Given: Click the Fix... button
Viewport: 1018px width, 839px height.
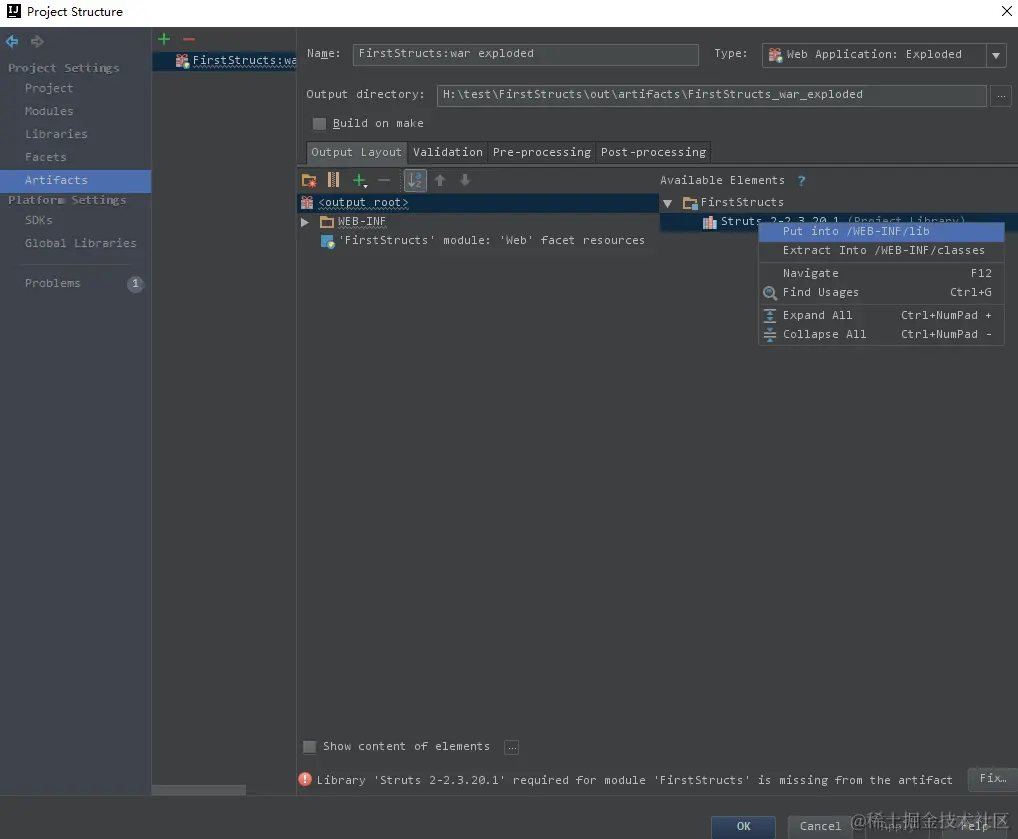Looking at the screenshot, I should 993,778.
